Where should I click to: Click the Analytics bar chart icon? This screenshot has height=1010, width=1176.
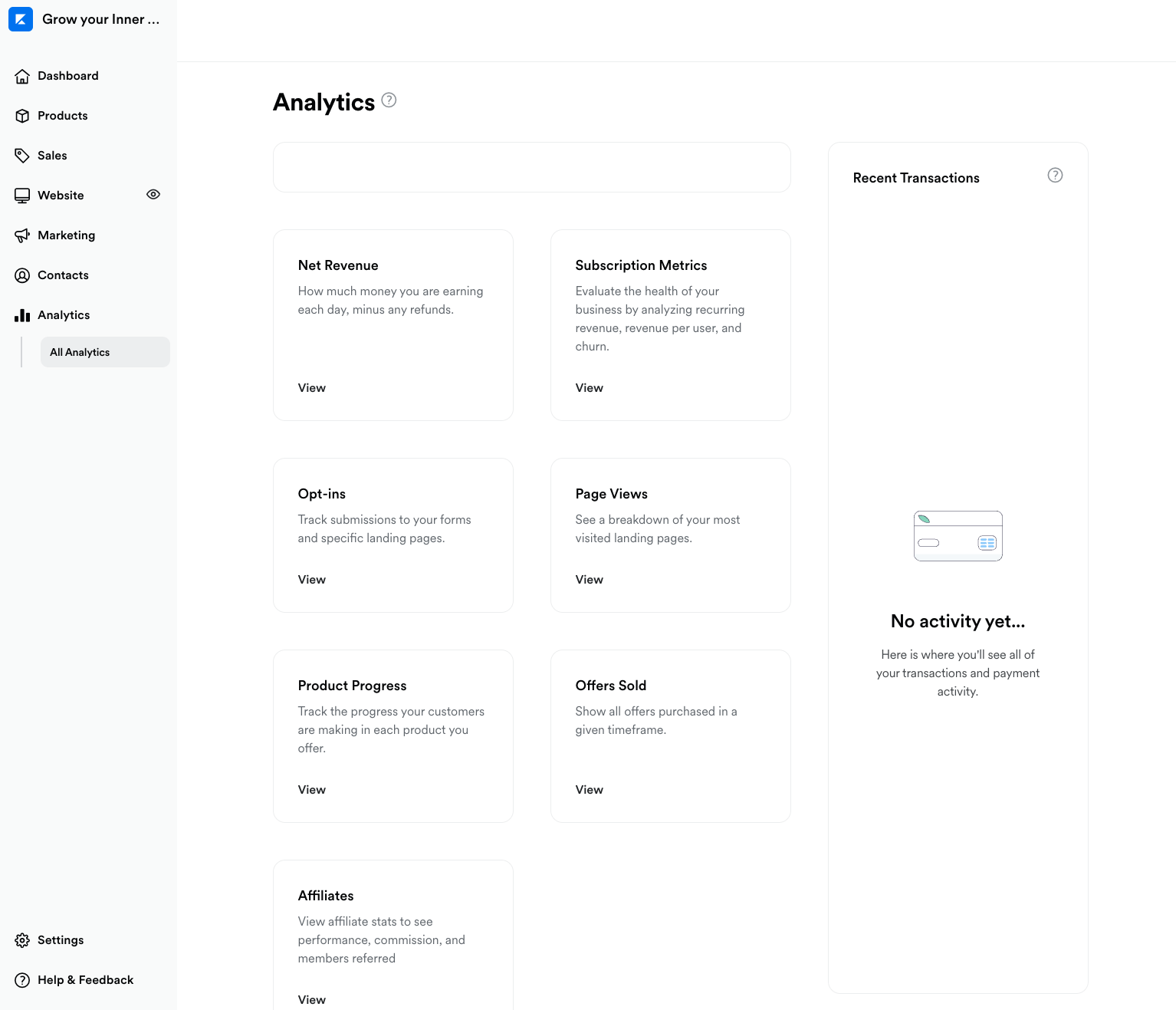(x=22, y=315)
